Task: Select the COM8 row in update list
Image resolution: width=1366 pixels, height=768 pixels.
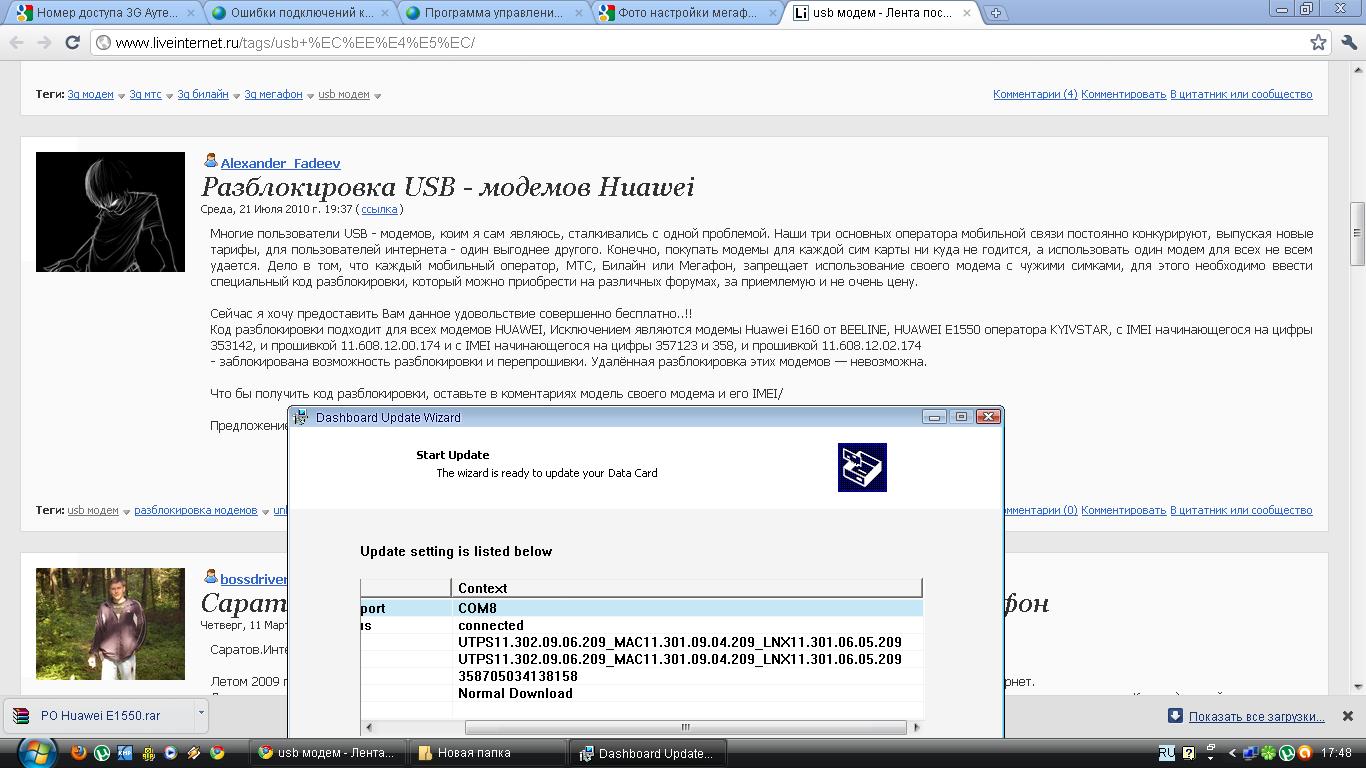Action: tap(641, 608)
